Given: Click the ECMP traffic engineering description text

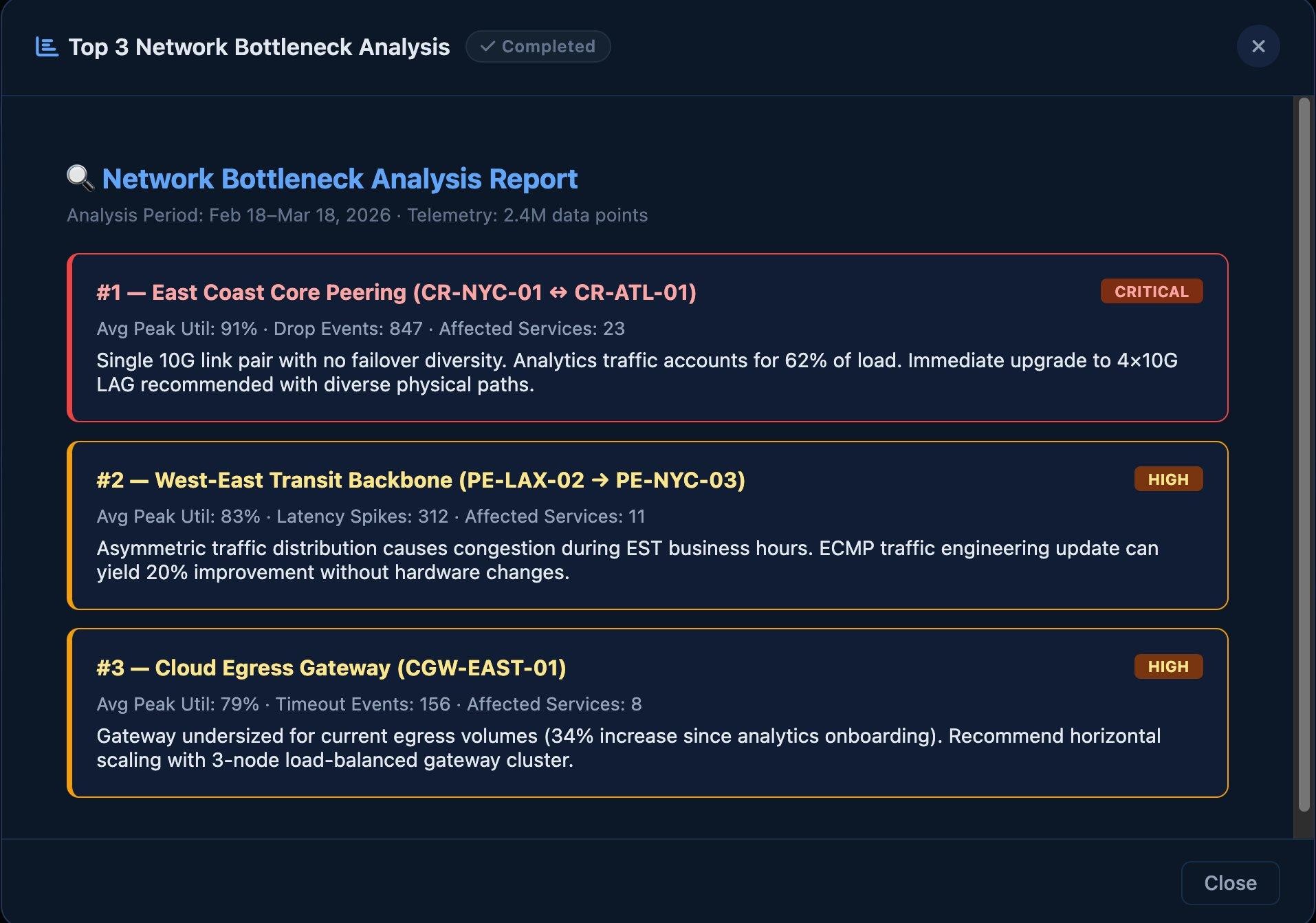Looking at the screenshot, I should [627, 560].
